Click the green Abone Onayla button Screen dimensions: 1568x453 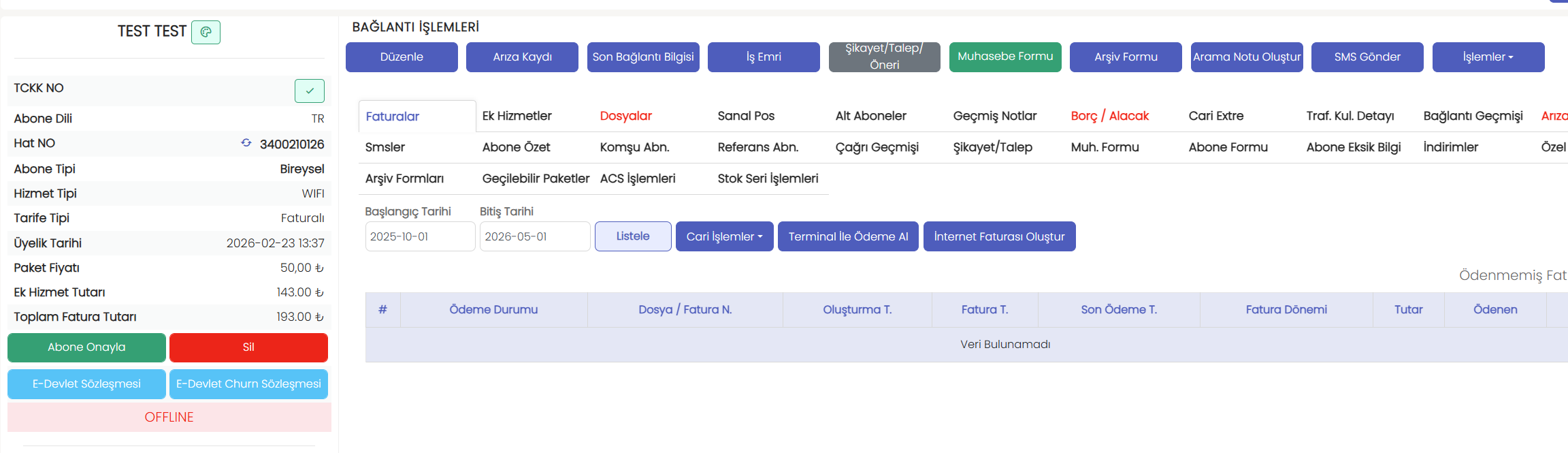point(86,347)
